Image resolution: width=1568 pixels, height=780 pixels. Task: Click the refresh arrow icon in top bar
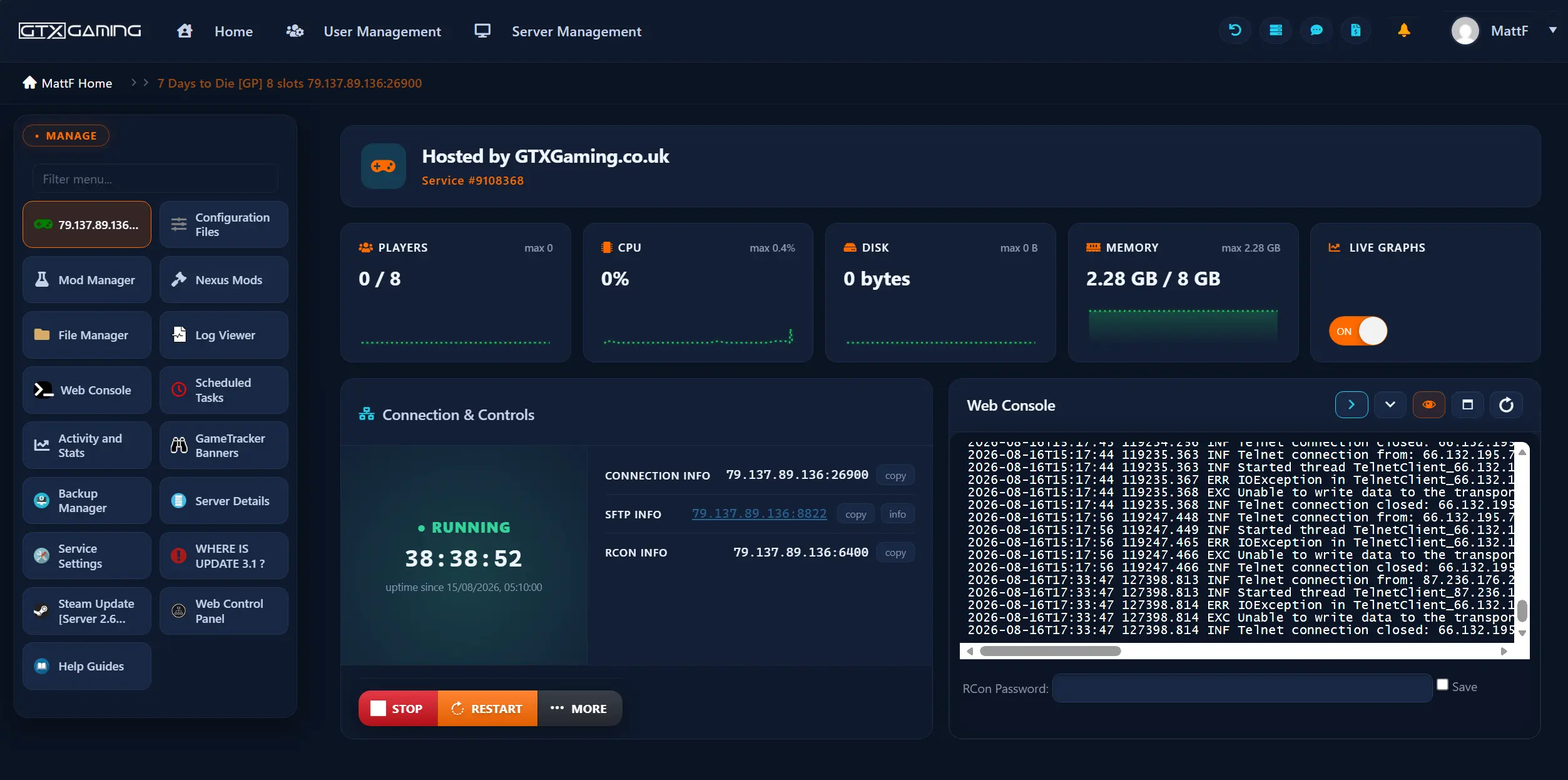(1235, 30)
